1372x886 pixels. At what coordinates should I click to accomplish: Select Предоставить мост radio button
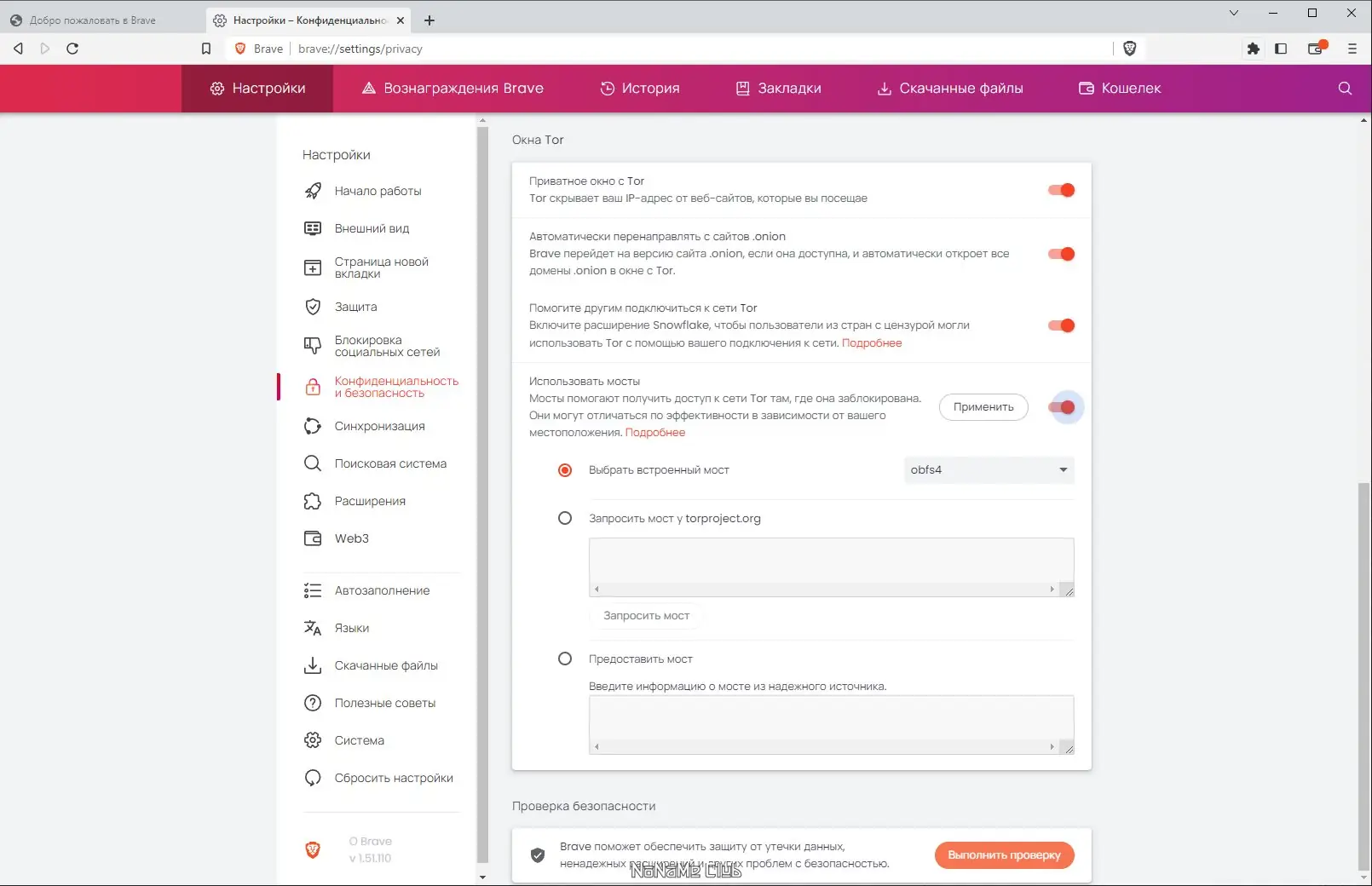(x=565, y=659)
